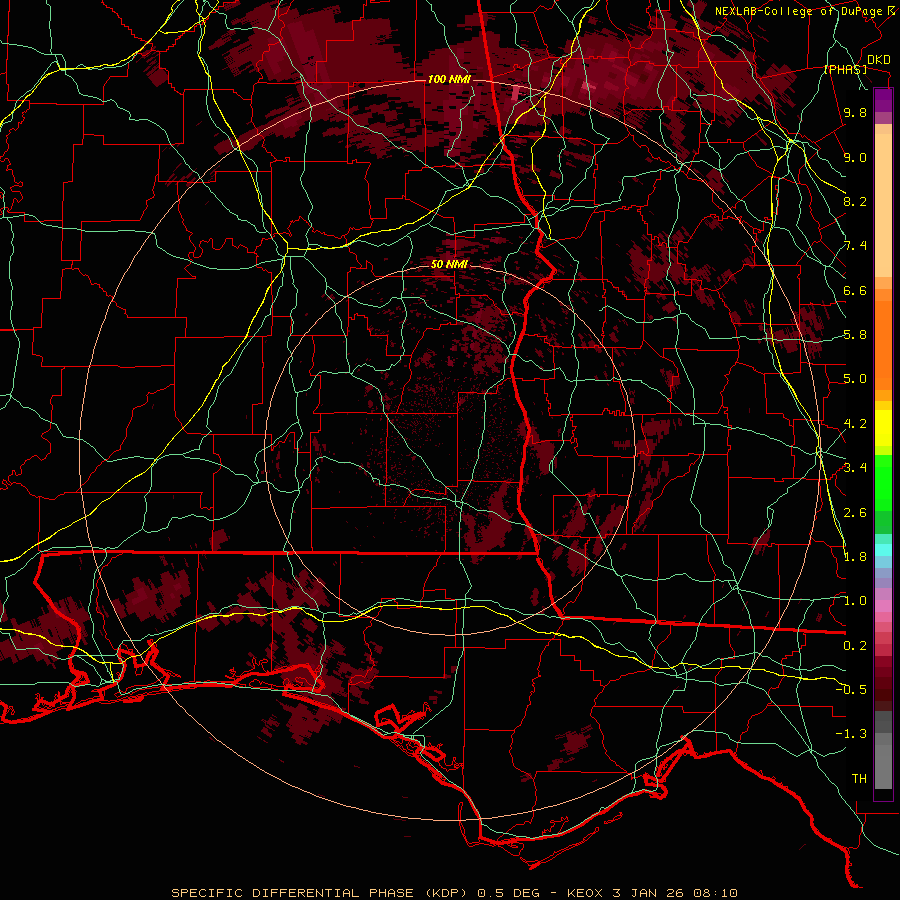
Task: Click the TH scale label
Action: pyautogui.click(x=859, y=779)
